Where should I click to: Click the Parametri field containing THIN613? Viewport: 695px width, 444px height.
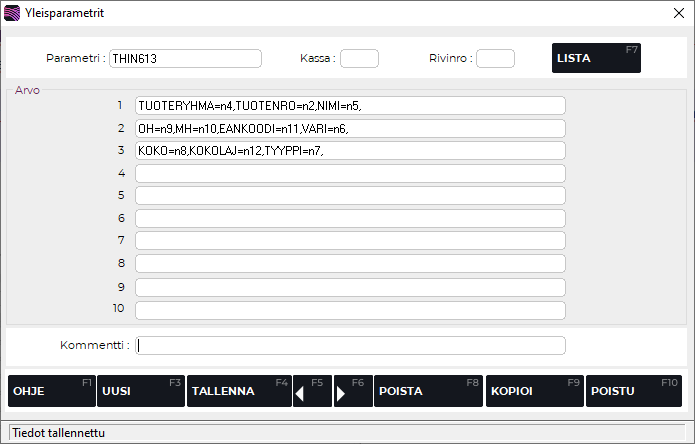coord(185,58)
